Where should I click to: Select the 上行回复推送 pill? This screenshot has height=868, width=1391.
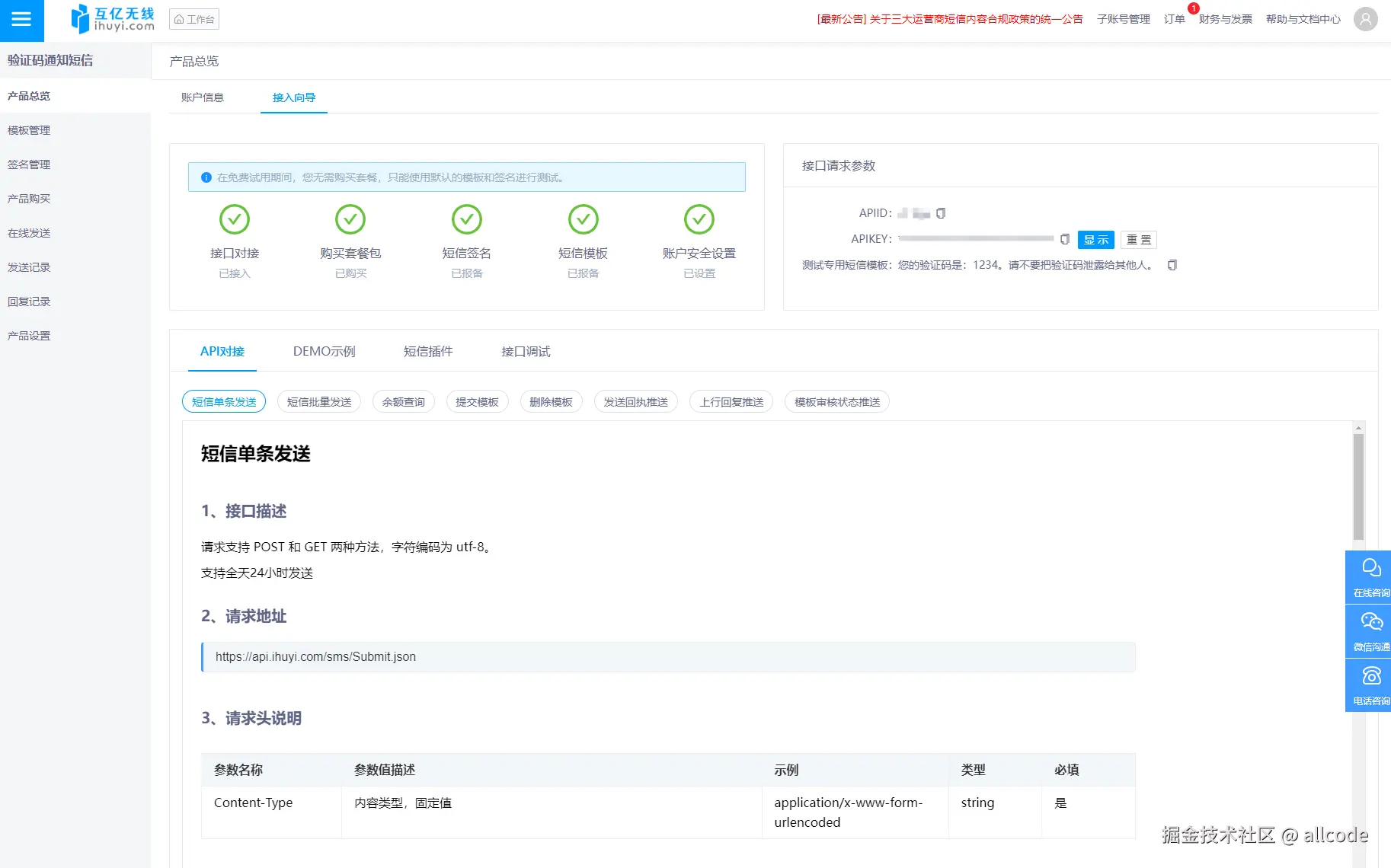(x=731, y=402)
